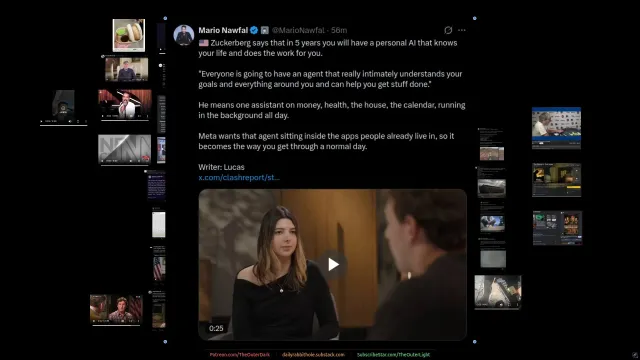Play the Zuckerberg interview video in the tweet
Image resolution: width=640 pixels, height=360 pixels.
(x=333, y=264)
